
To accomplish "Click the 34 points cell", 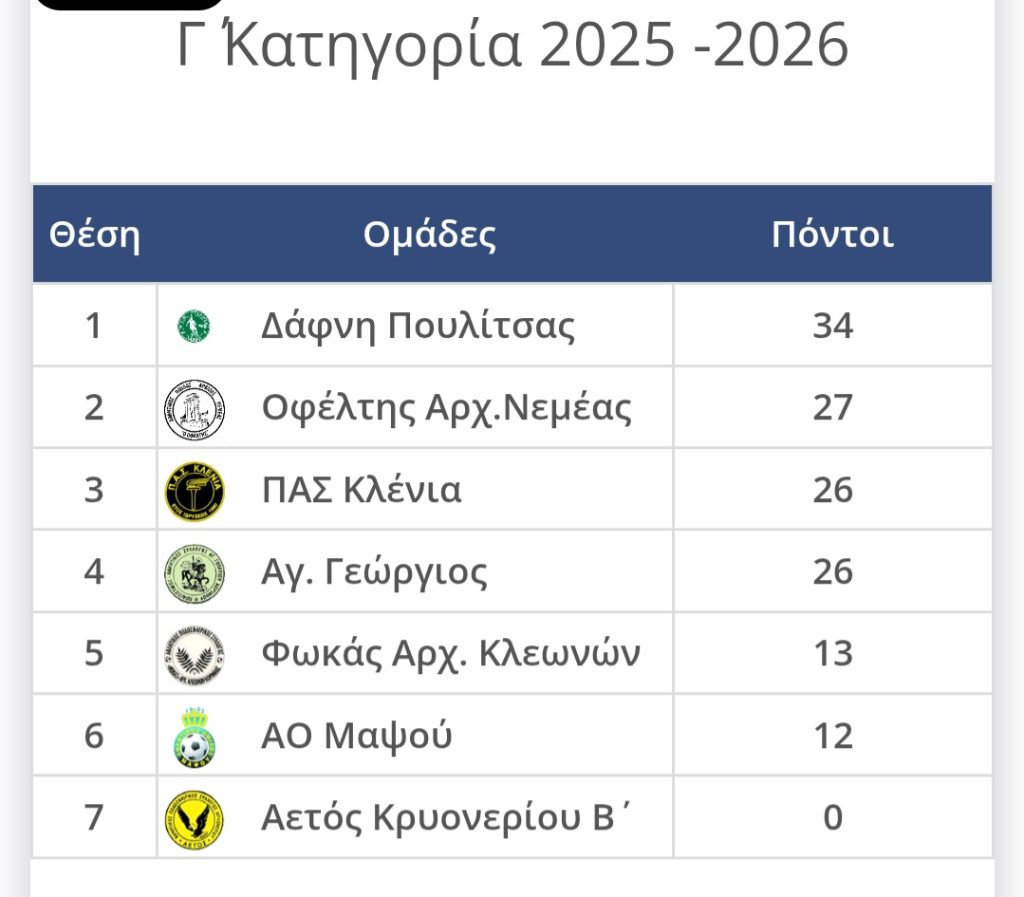I will (832, 326).
